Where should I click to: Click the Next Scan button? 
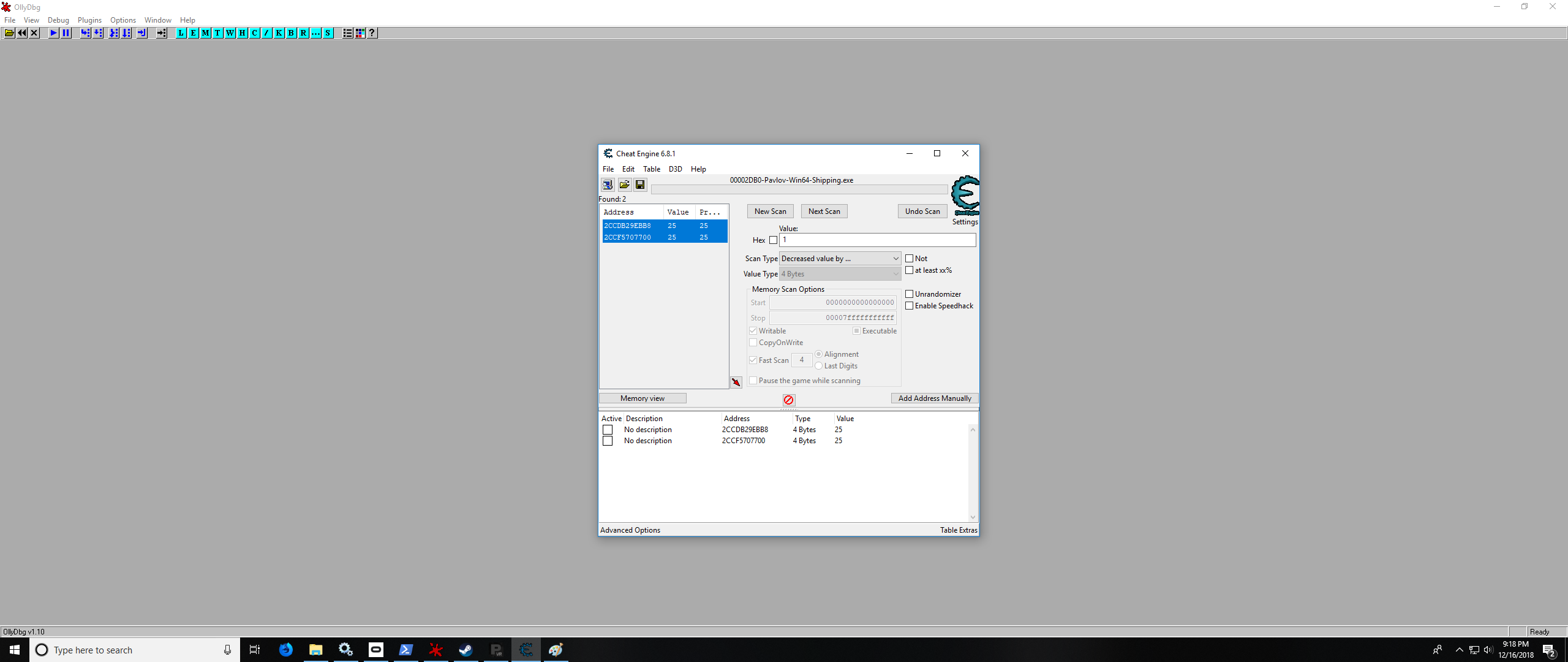[824, 211]
